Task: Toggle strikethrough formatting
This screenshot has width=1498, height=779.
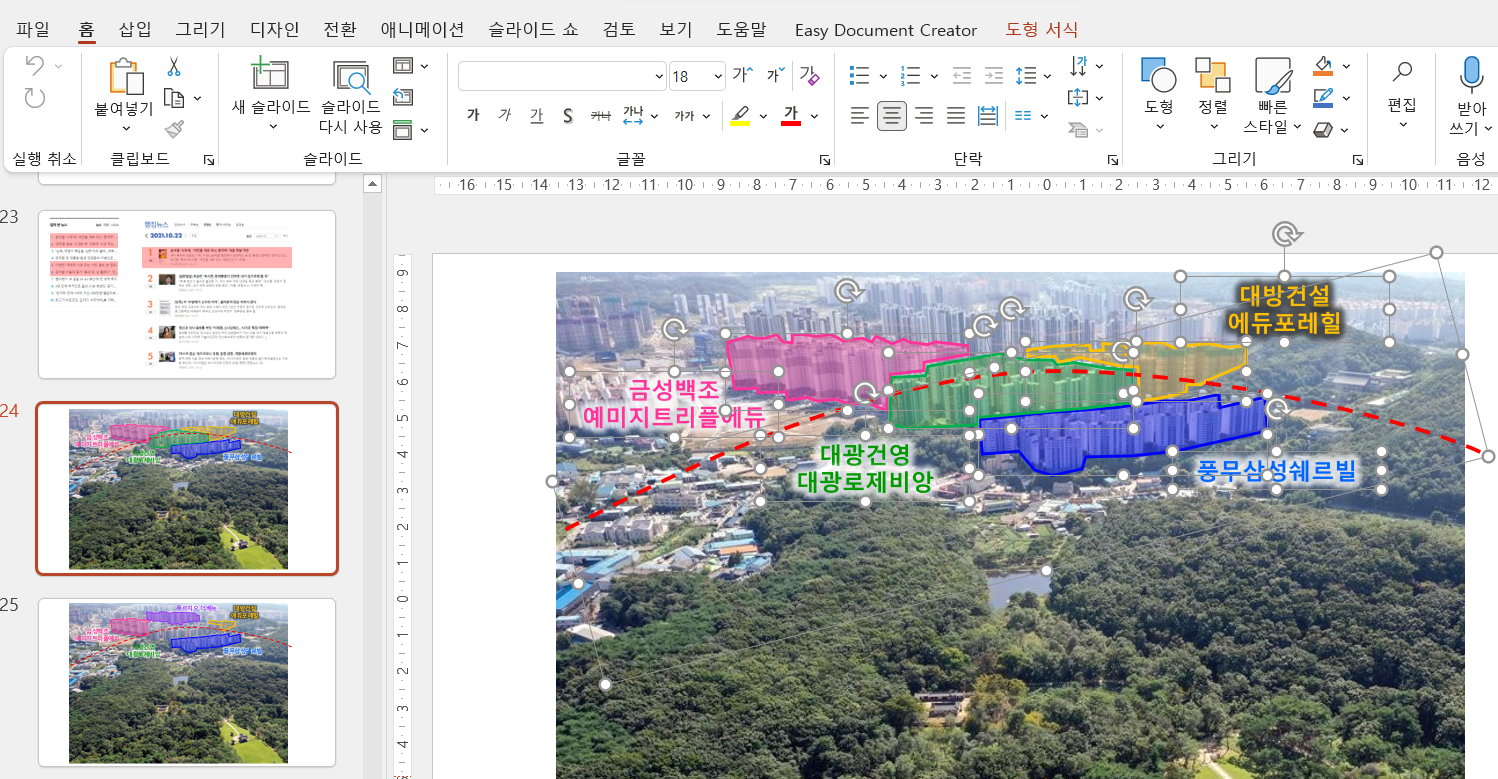Action: (x=600, y=116)
